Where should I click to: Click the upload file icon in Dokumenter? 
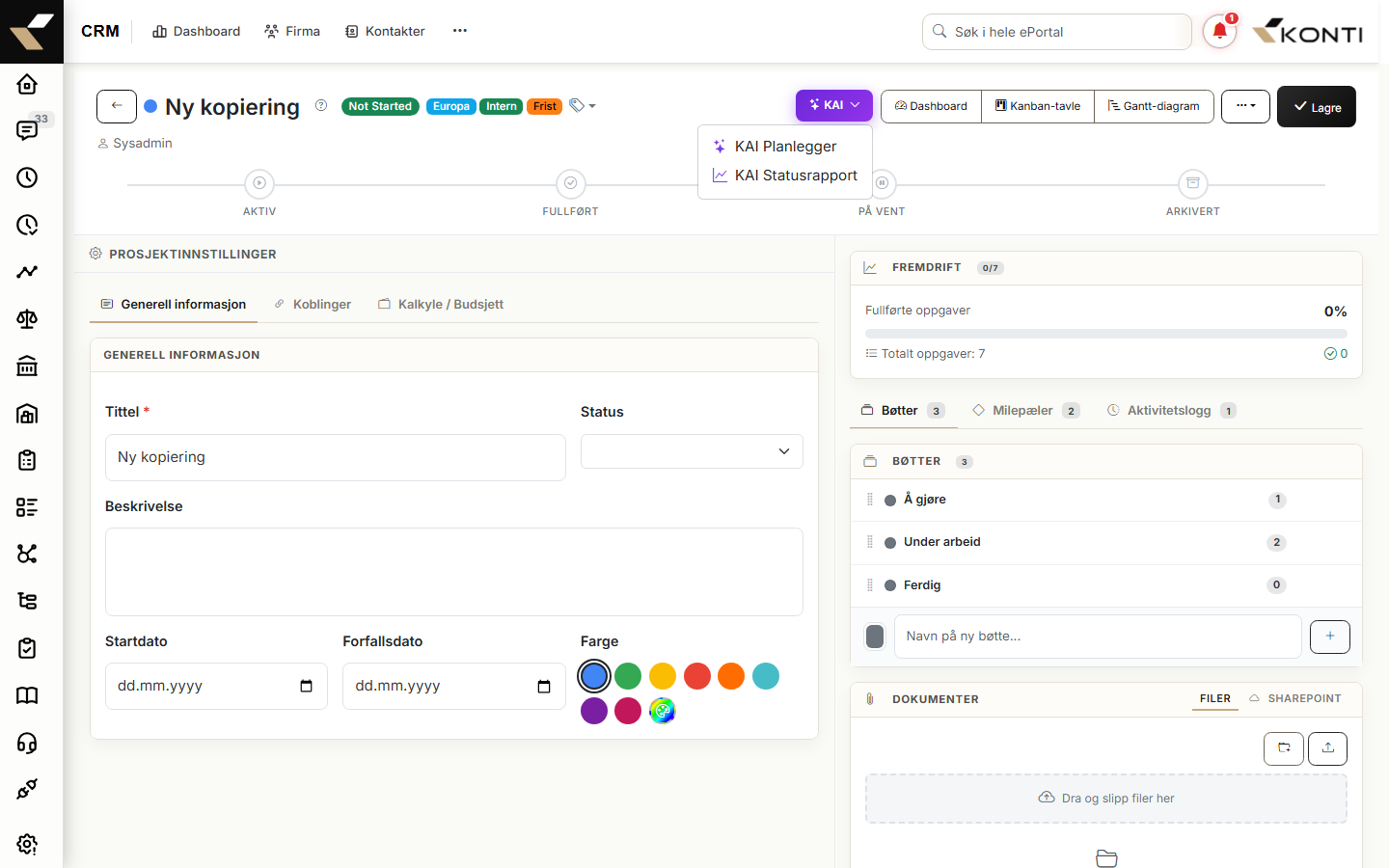point(1327,748)
